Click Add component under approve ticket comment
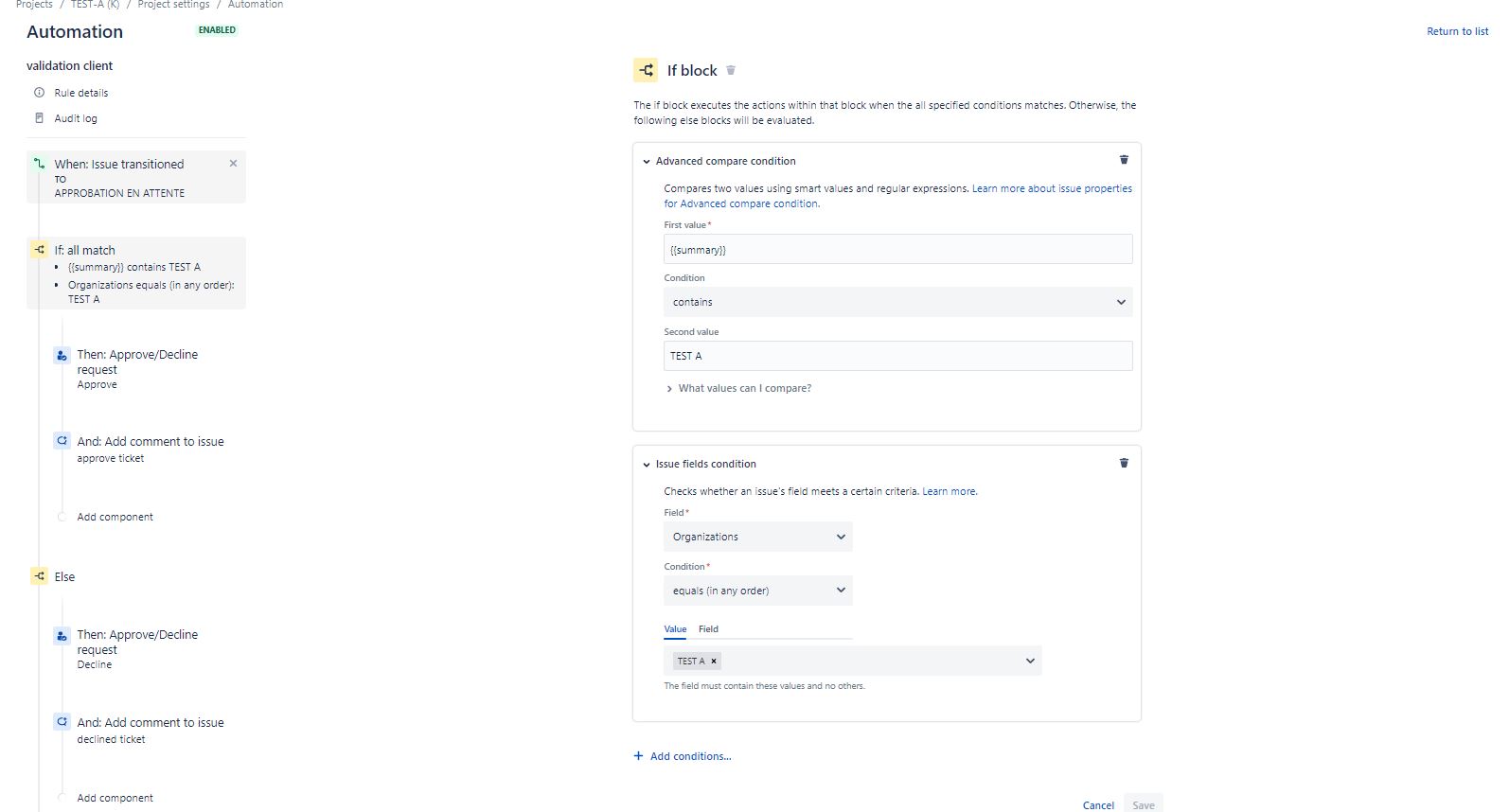 pos(115,517)
